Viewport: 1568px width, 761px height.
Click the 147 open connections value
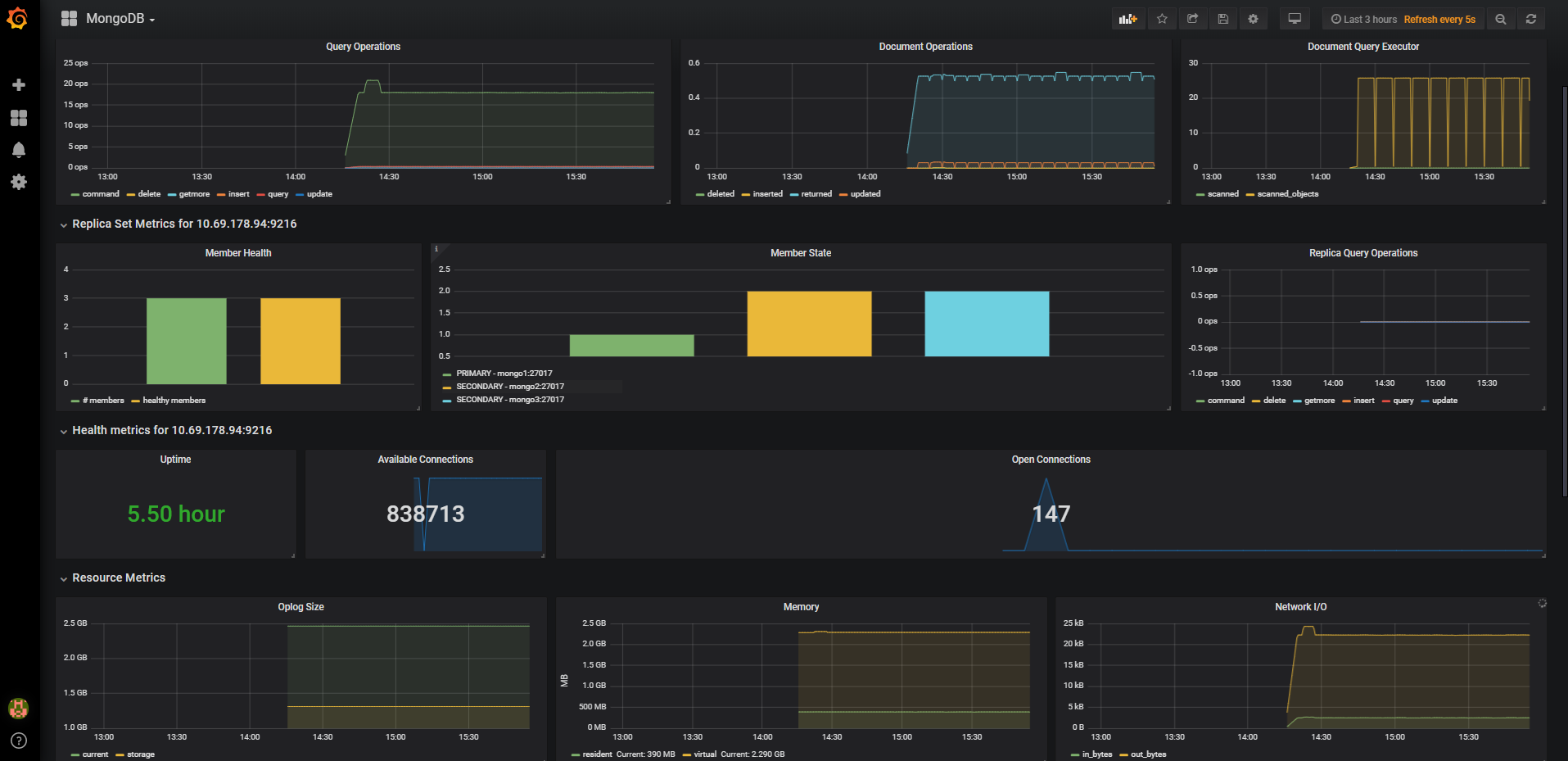pos(1051,514)
